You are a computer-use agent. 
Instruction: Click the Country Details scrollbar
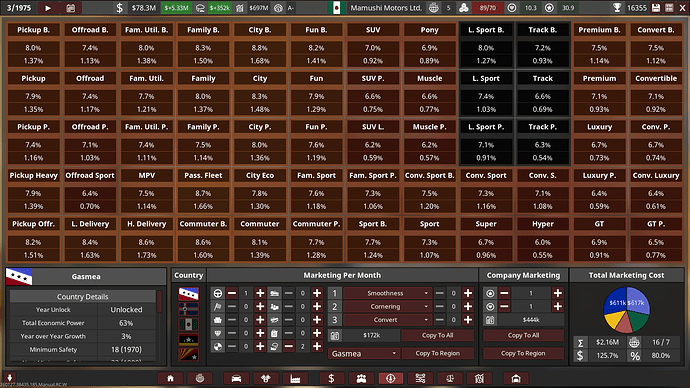coord(159,301)
